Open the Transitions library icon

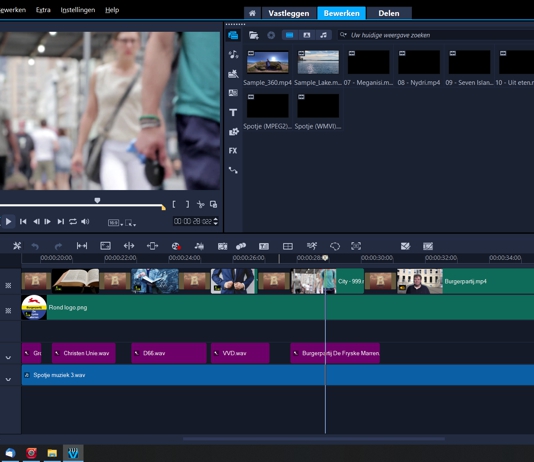233,93
